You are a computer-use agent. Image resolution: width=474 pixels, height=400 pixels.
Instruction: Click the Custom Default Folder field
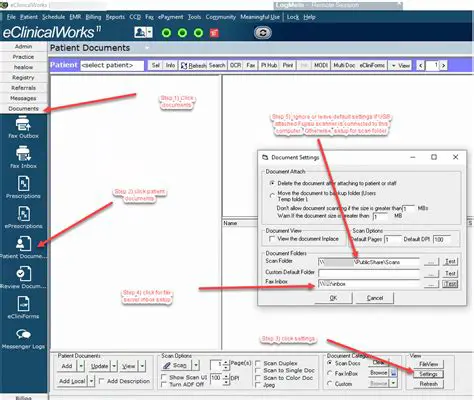tap(368, 273)
